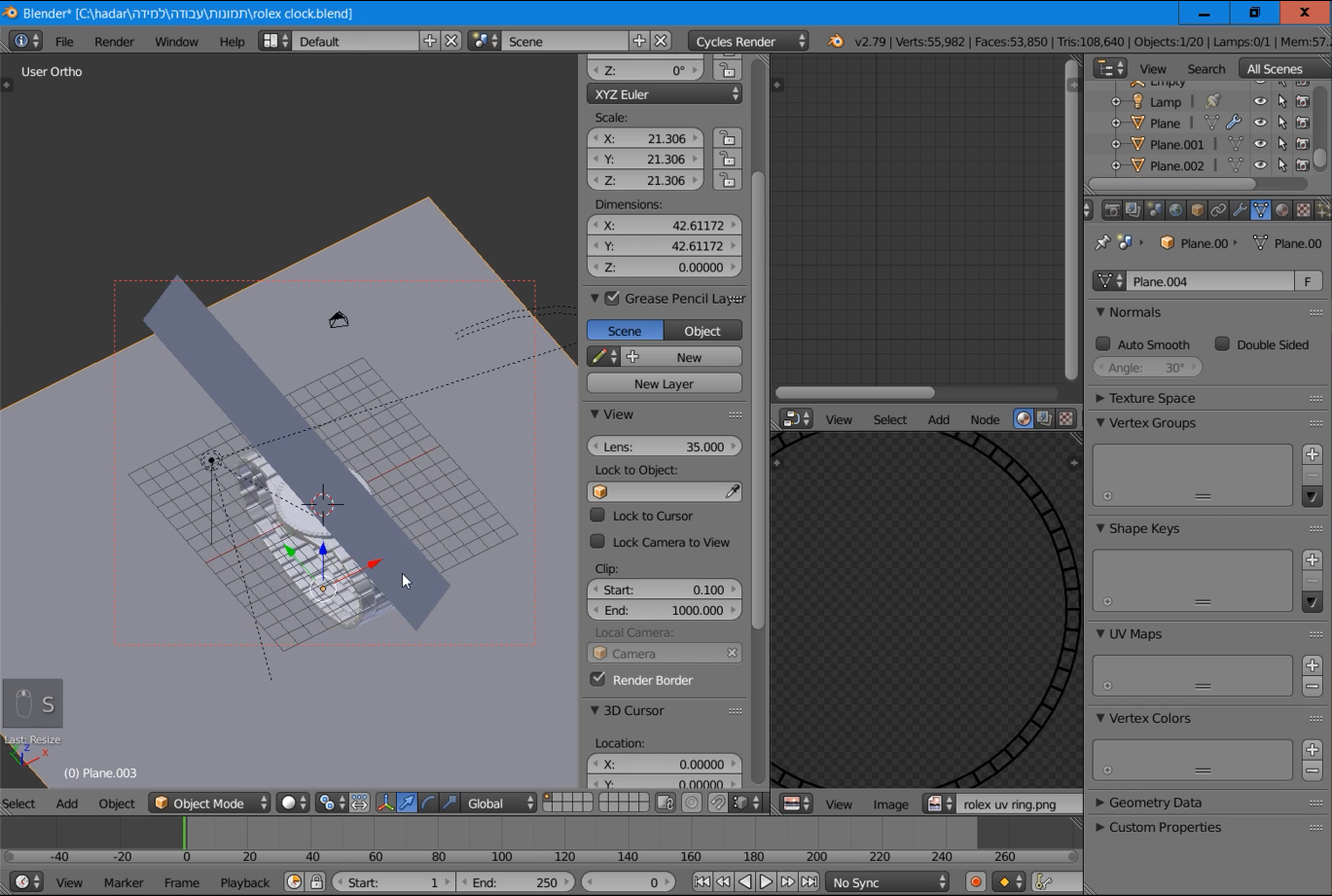
Task: Open the Modifiers properties tab (wrench icon)
Action: (x=1240, y=210)
